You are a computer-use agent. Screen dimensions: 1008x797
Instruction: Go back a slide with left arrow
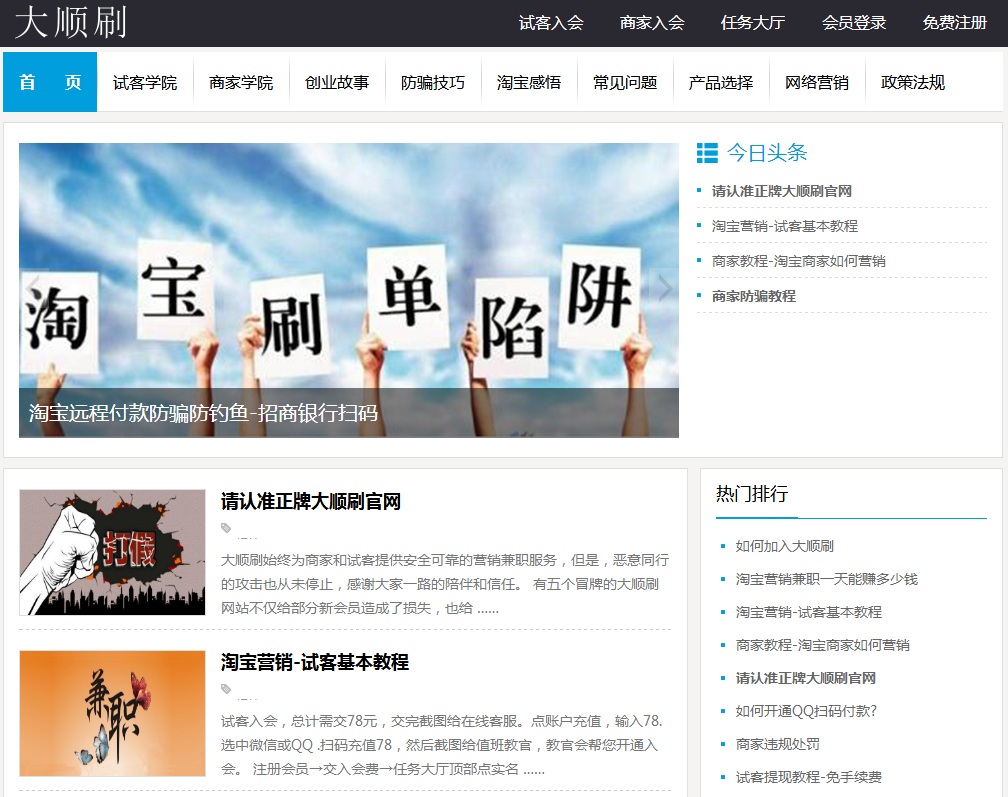[x=33, y=289]
